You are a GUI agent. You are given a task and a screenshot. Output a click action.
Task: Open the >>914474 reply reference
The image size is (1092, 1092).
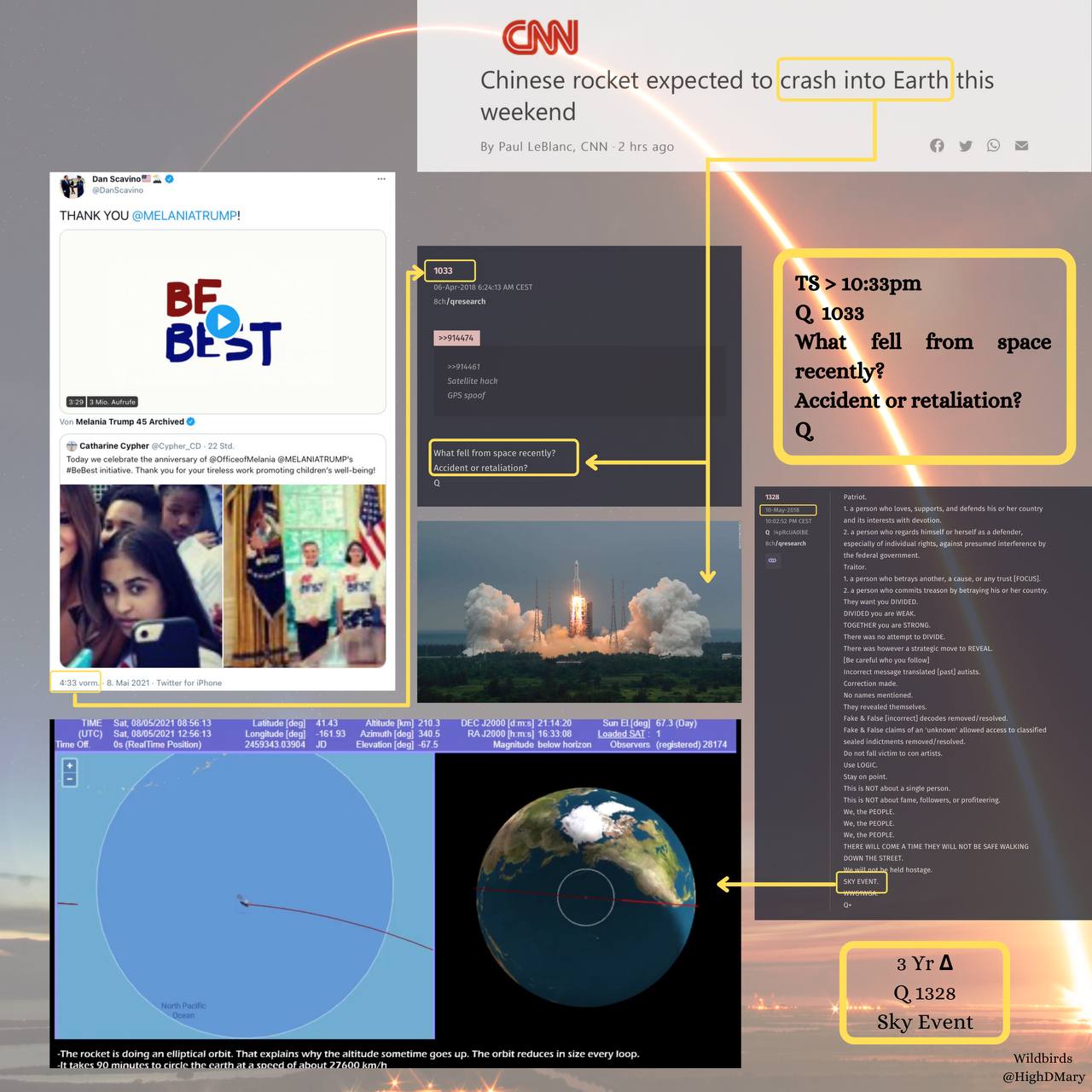tap(456, 338)
